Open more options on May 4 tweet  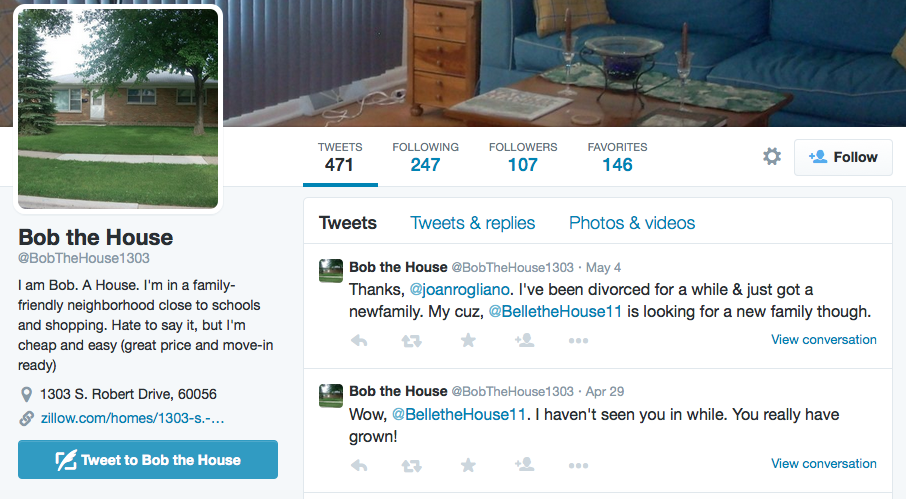point(578,341)
